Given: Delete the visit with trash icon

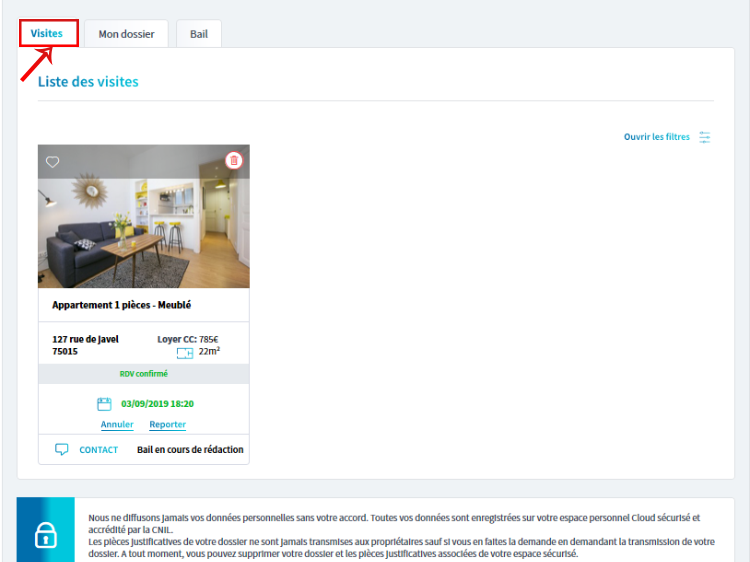Looking at the screenshot, I should [x=234, y=160].
